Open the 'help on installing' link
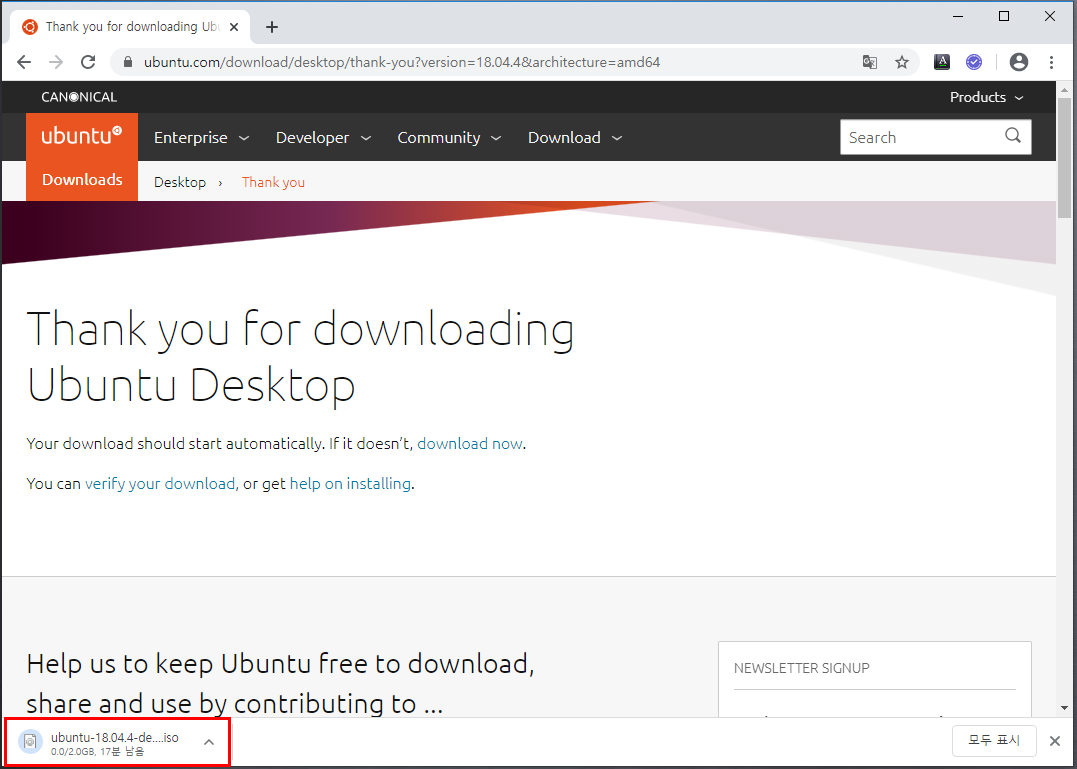1077x769 pixels. pos(350,484)
